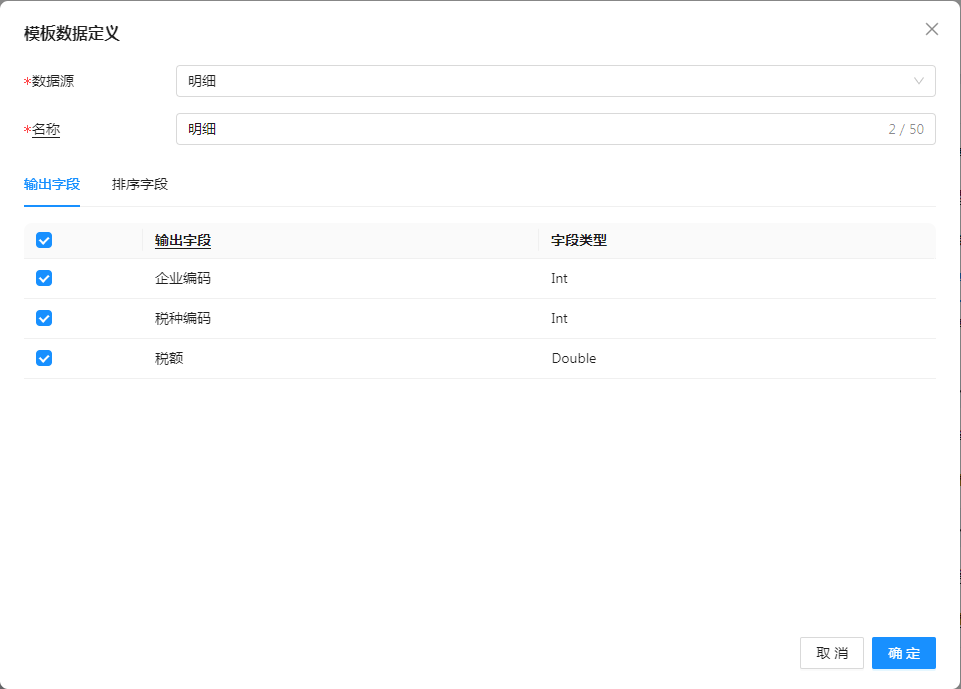Click the 取消 button

(832, 653)
